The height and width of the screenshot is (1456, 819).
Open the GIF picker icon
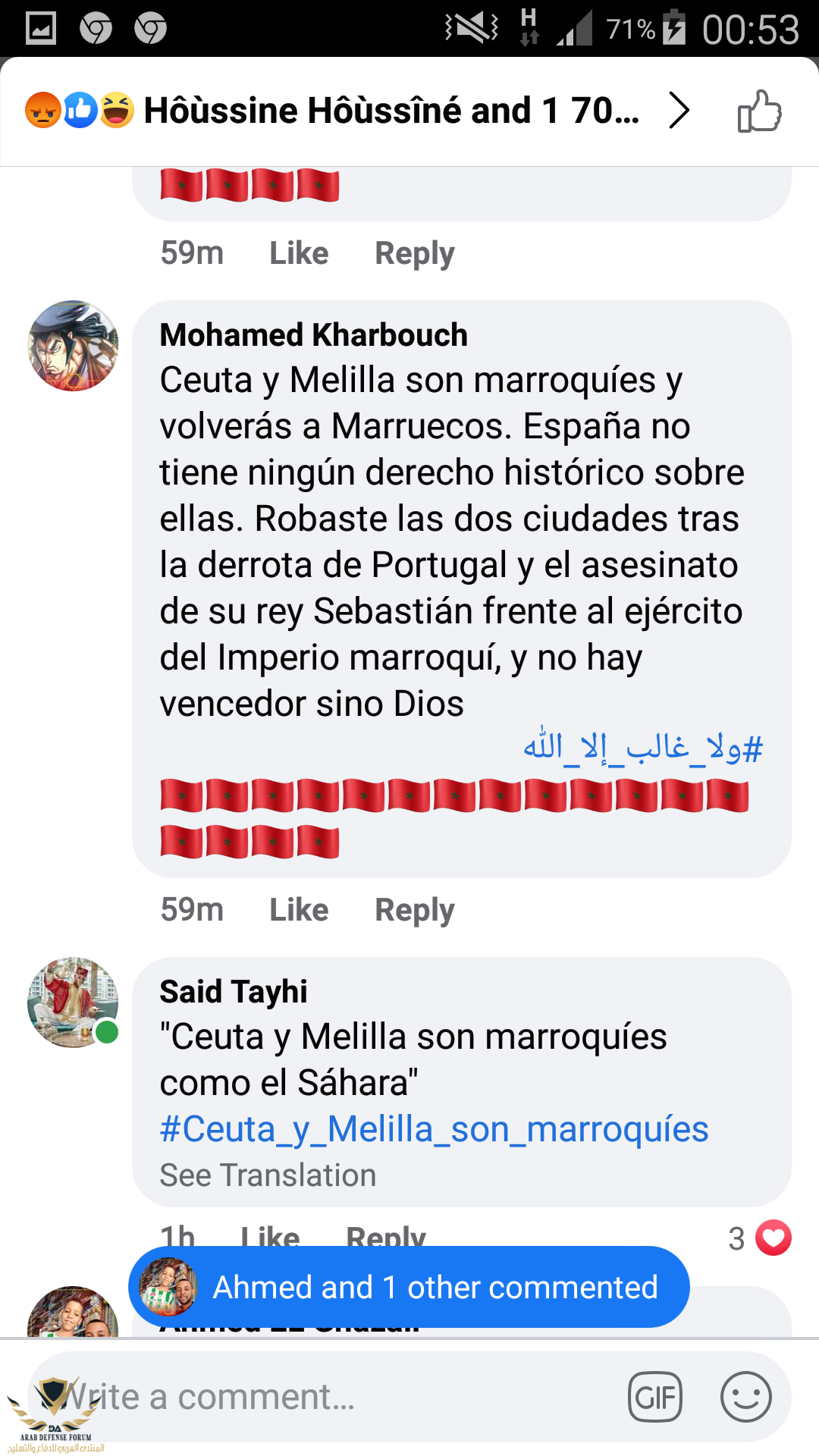pos(655,1397)
